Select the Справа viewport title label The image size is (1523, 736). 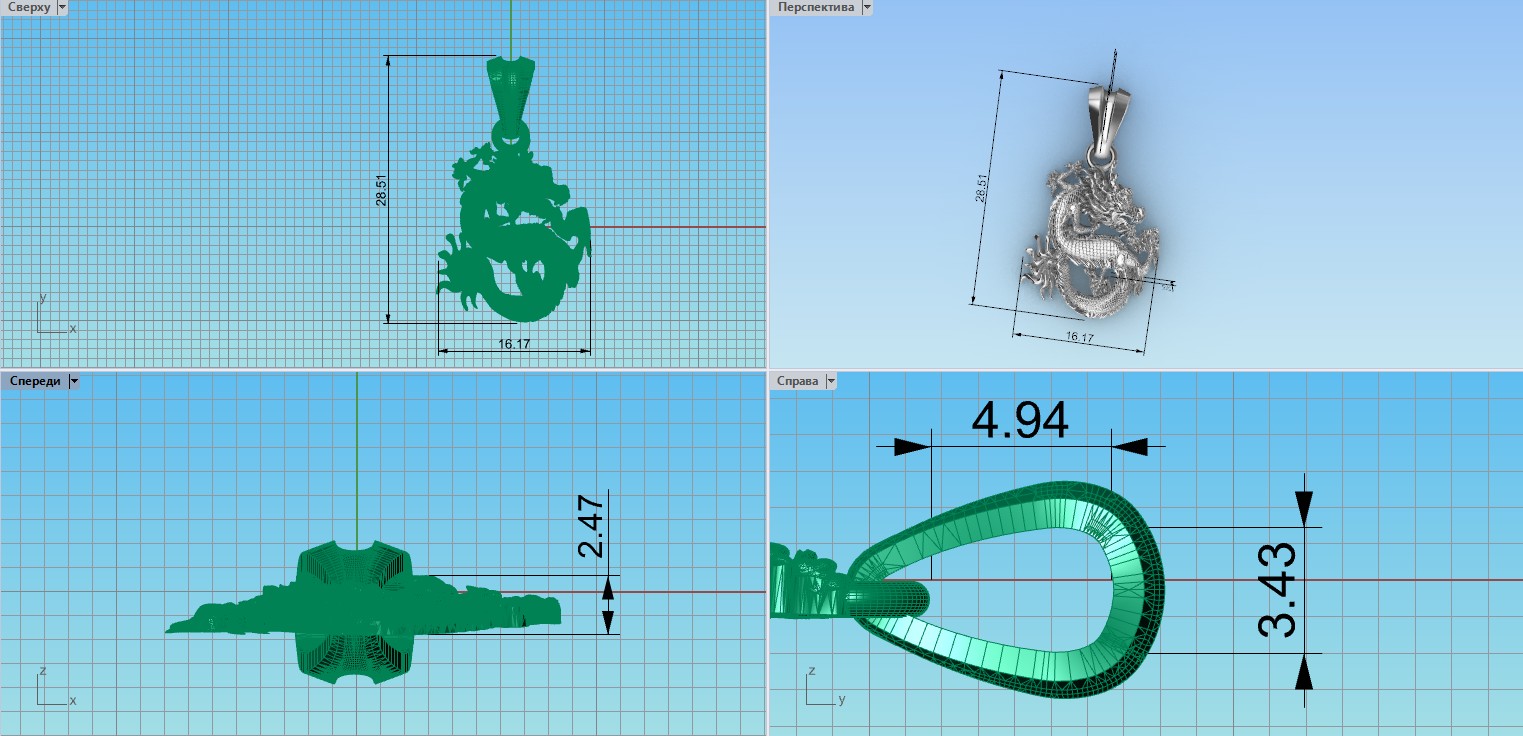coord(797,381)
